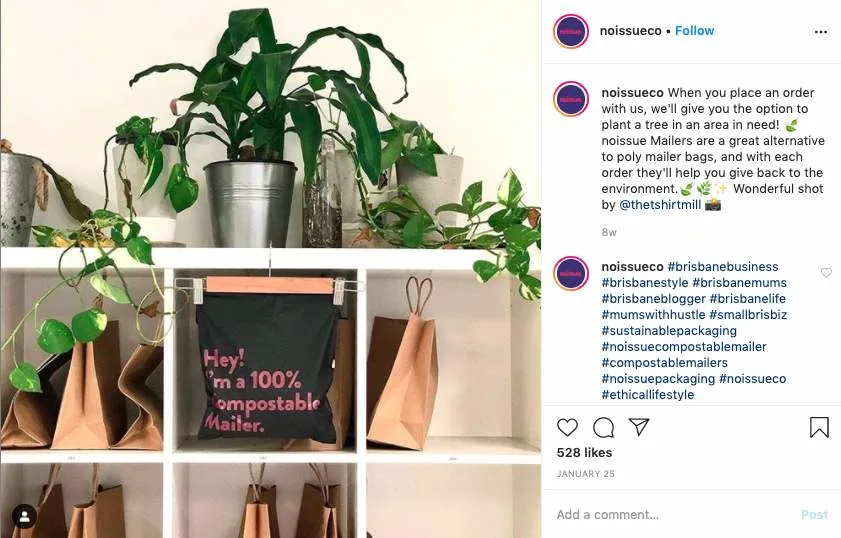The width and height of the screenshot is (841, 538).
Task: Open comment speech bubble icon
Action: [x=603, y=428]
